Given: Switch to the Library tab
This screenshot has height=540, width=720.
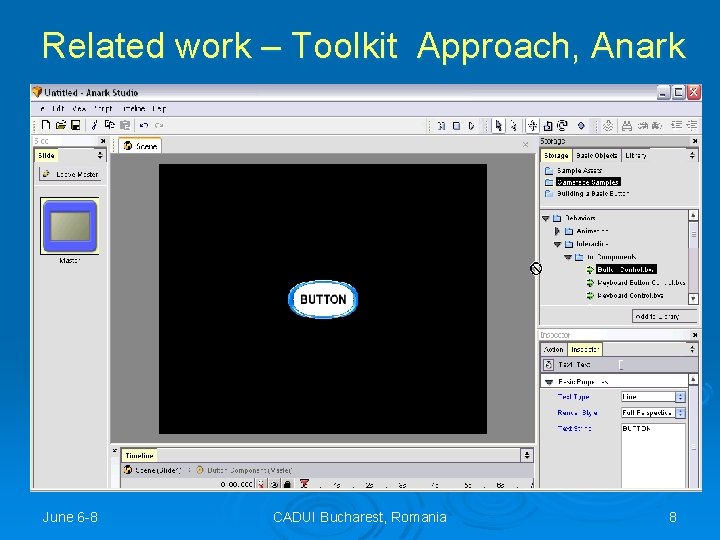Looking at the screenshot, I should pyautogui.click(x=636, y=156).
